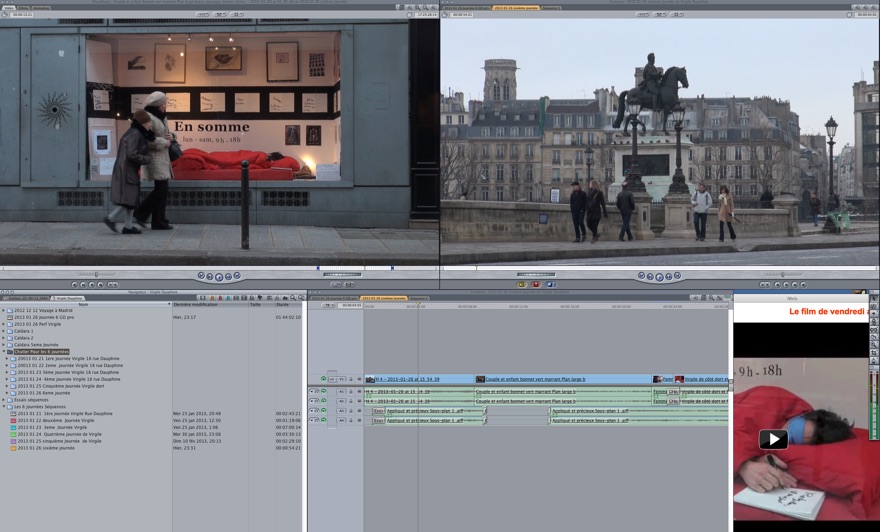Select the Pen tool in tool palette

874,361
